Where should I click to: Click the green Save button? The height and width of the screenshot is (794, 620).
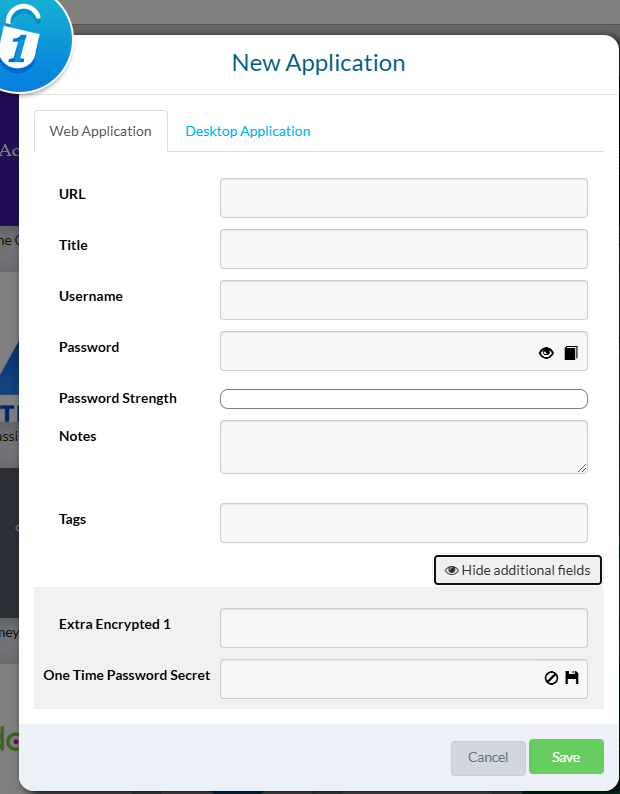(566, 757)
